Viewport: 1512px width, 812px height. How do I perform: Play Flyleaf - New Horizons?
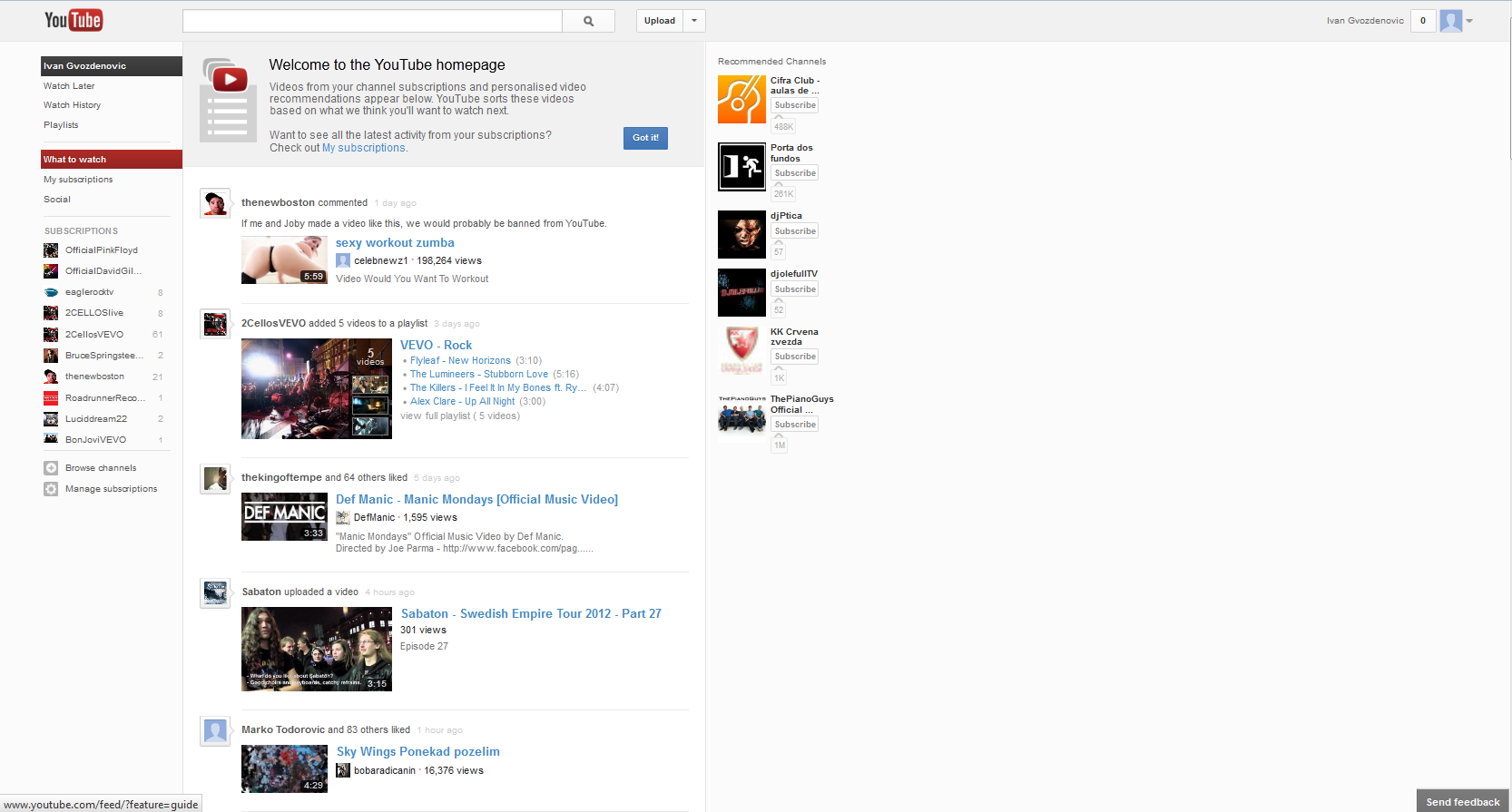[x=460, y=361]
